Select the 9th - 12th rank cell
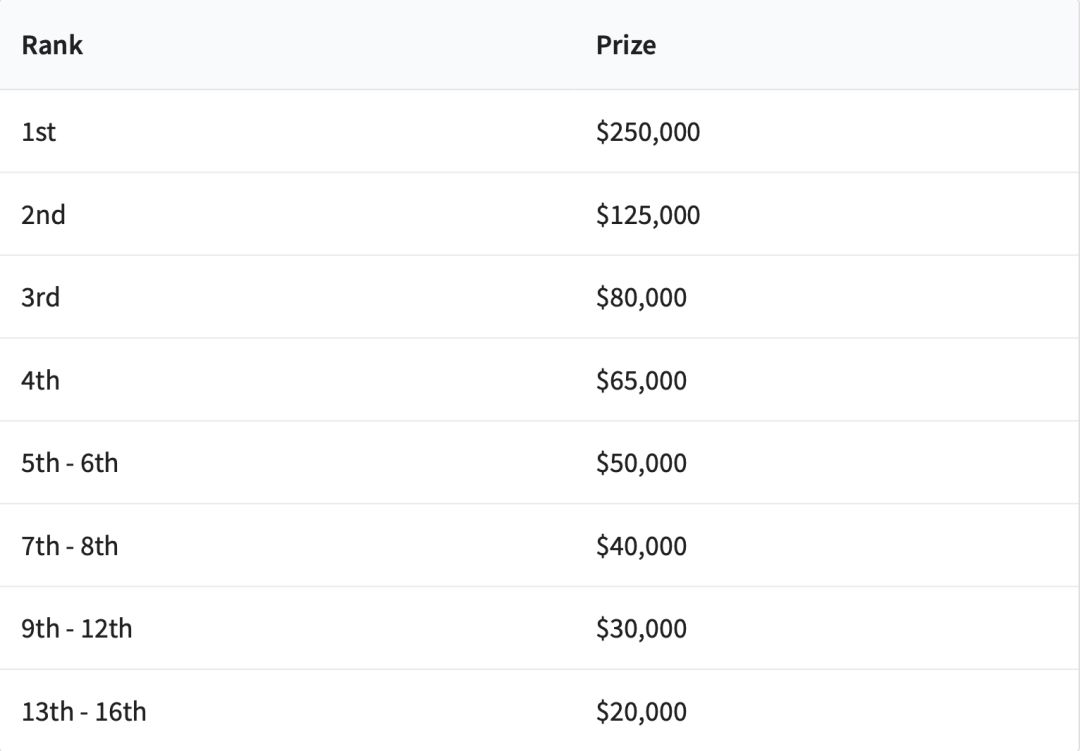 coord(76,630)
